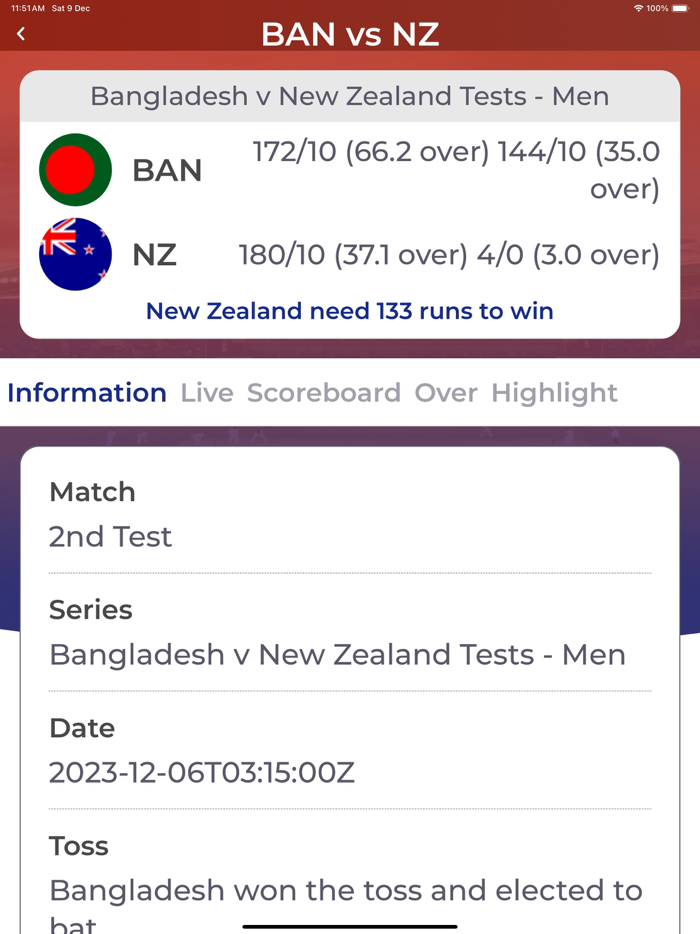Open the Scoreboard tab
Viewport: 700px width, 934px height.
click(323, 393)
